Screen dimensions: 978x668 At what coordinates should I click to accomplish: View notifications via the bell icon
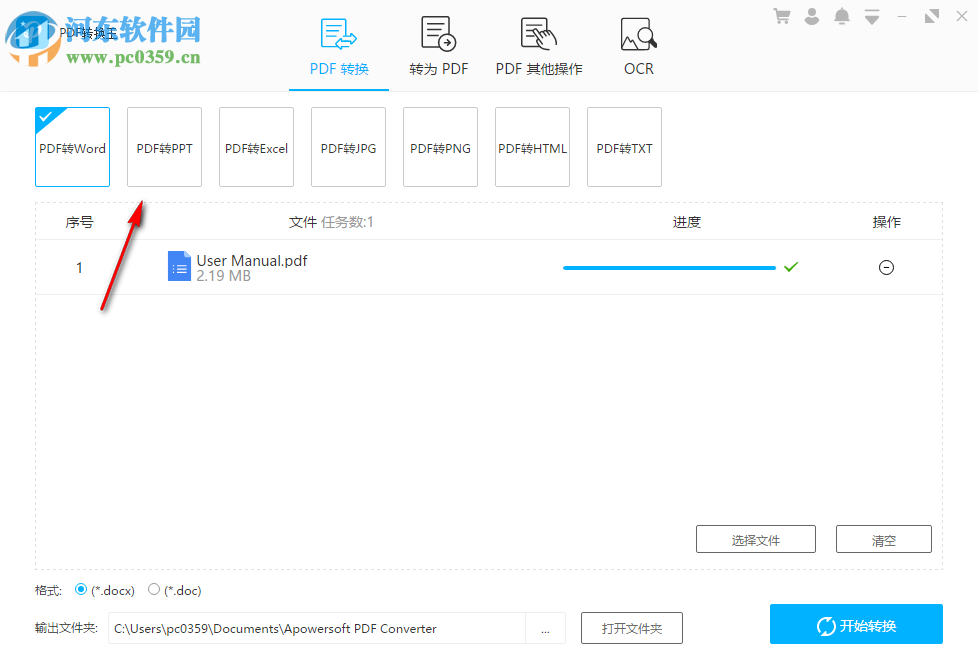(841, 16)
